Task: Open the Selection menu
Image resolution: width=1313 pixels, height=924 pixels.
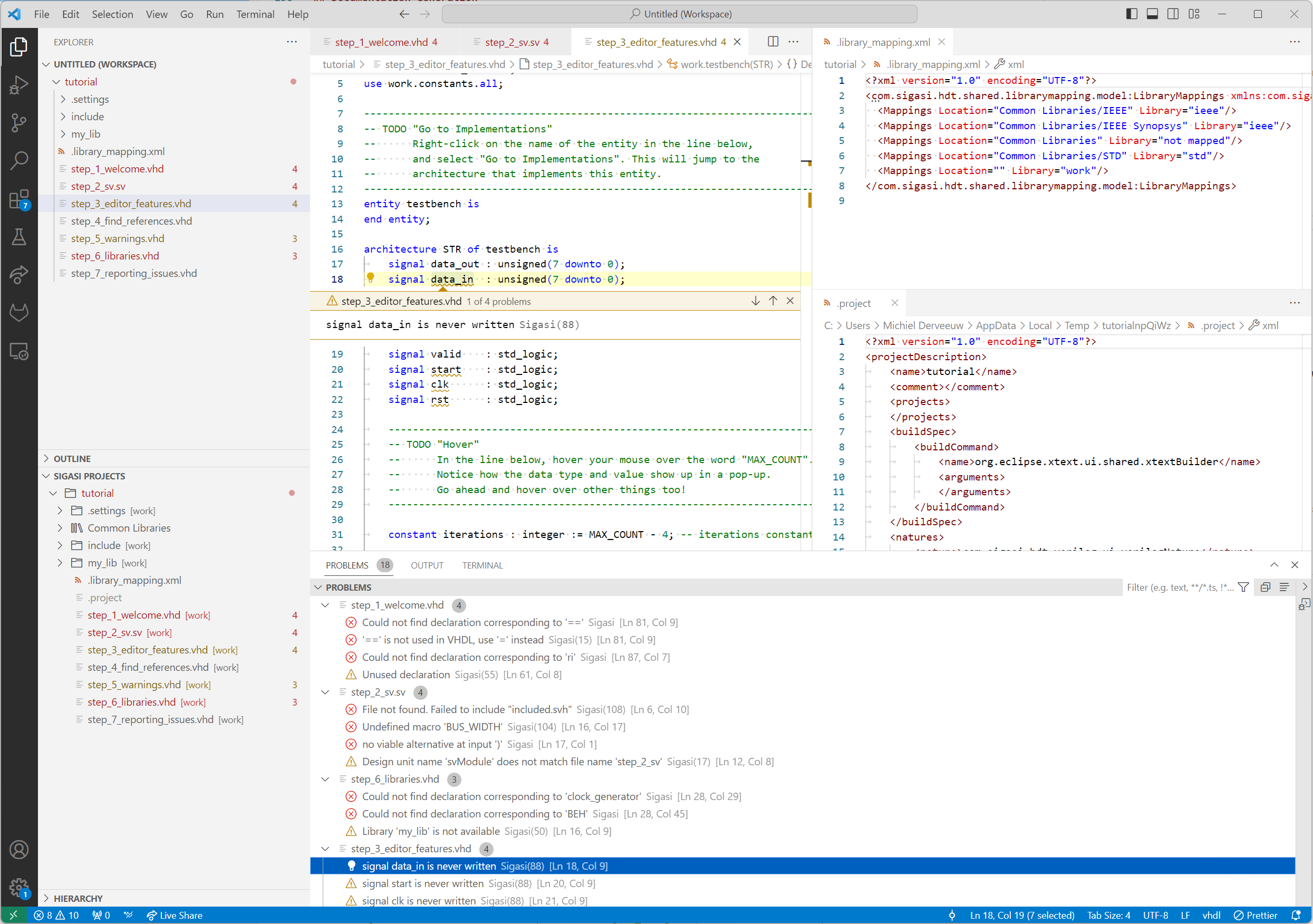Action: pos(112,14)
